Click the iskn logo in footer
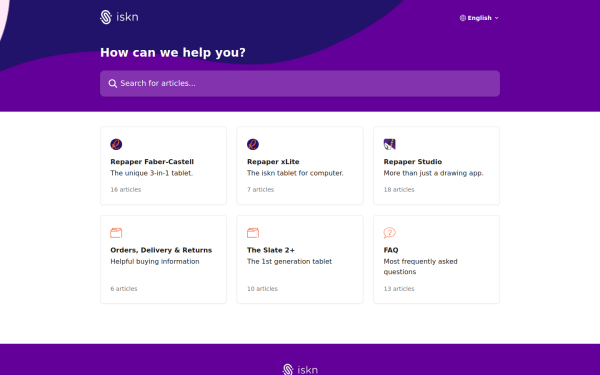The width and height of the screenshot is (600, 375). (300, 369)
